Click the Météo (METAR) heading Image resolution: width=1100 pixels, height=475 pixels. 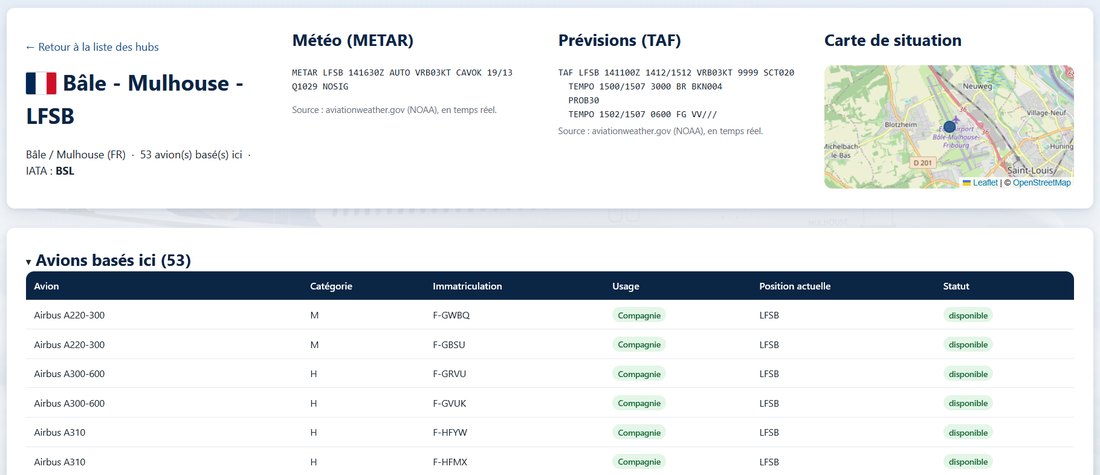353,41
